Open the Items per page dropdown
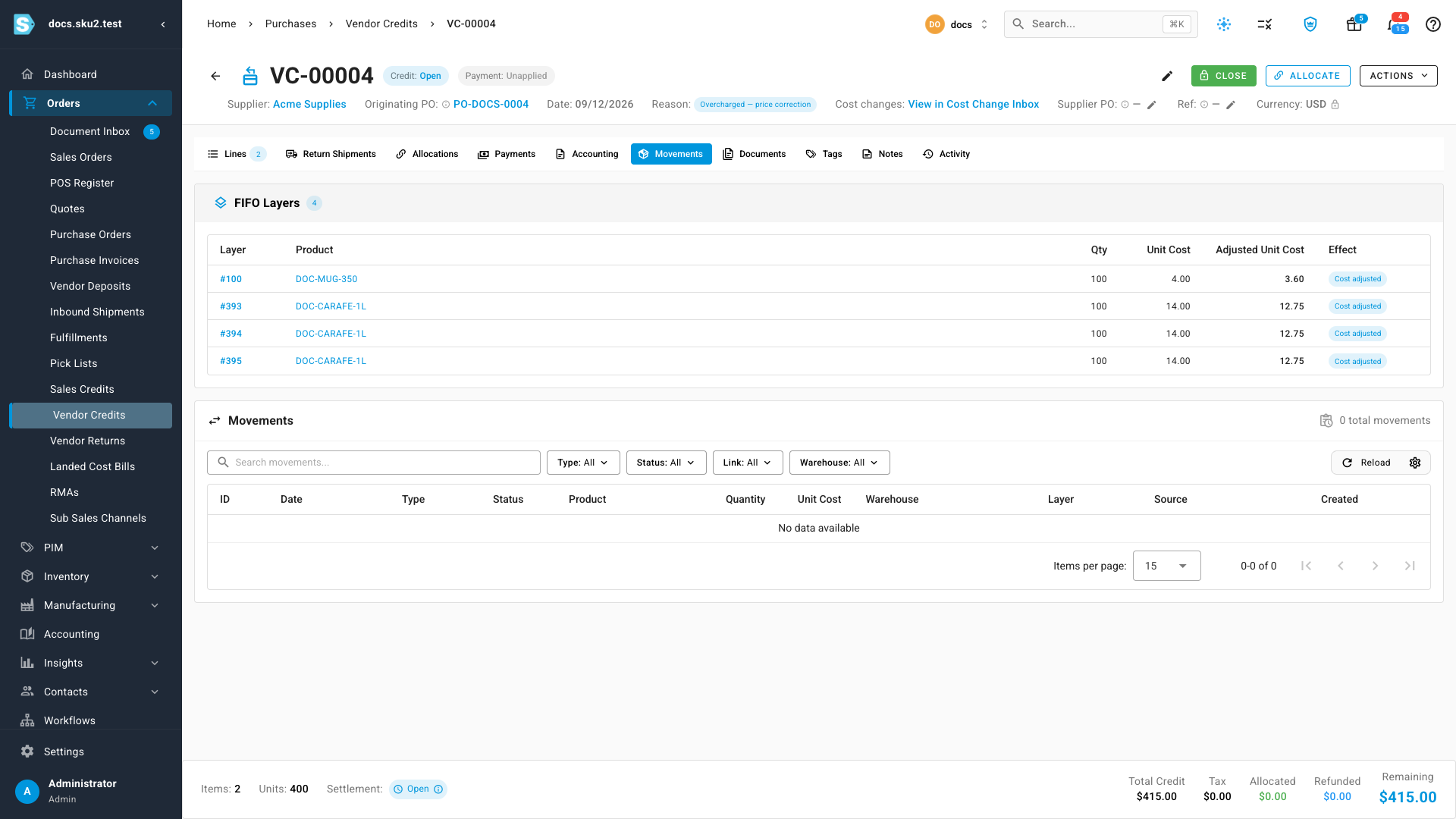The image size is (1456, 819). tap(1166, 566)
